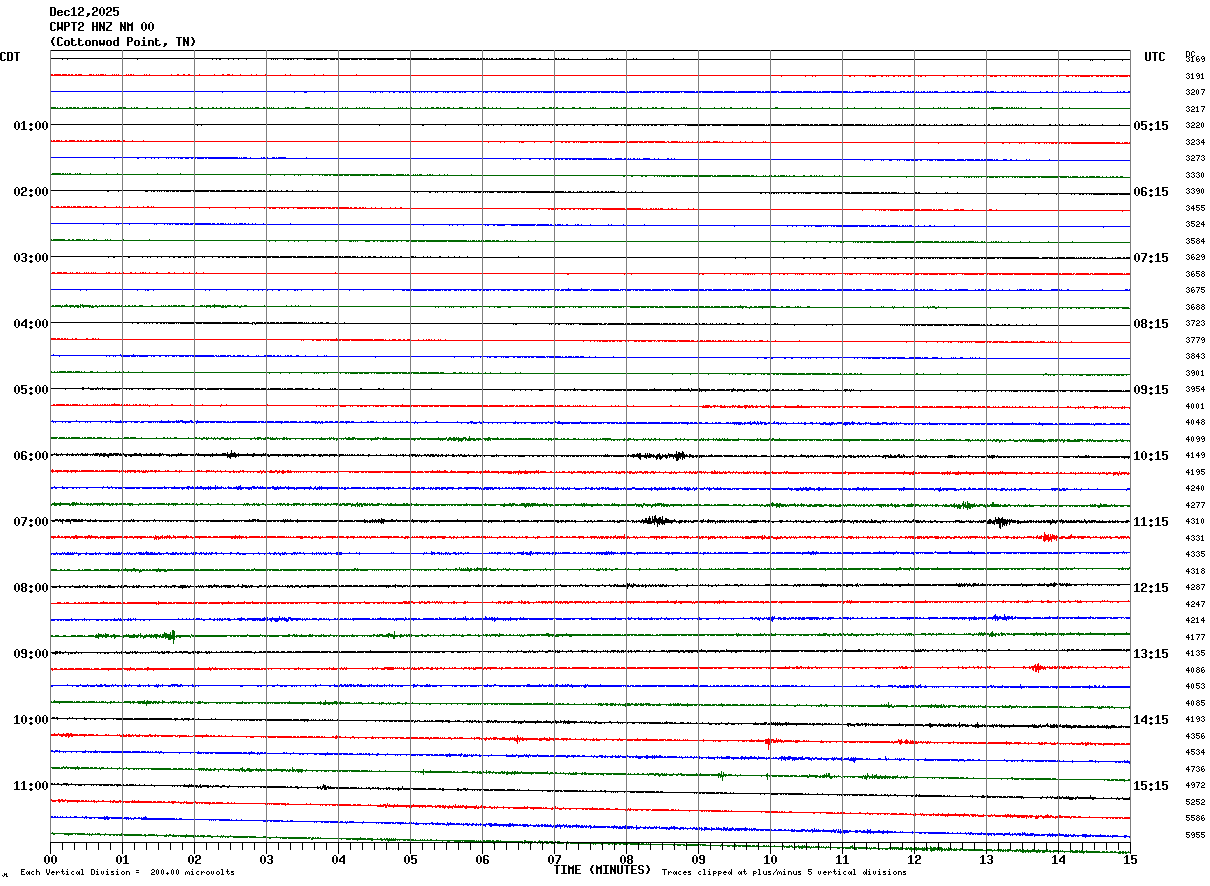
Task: Click the 10:00 CDT hour label
Action: pyautogui.click(x=31, y=720)
